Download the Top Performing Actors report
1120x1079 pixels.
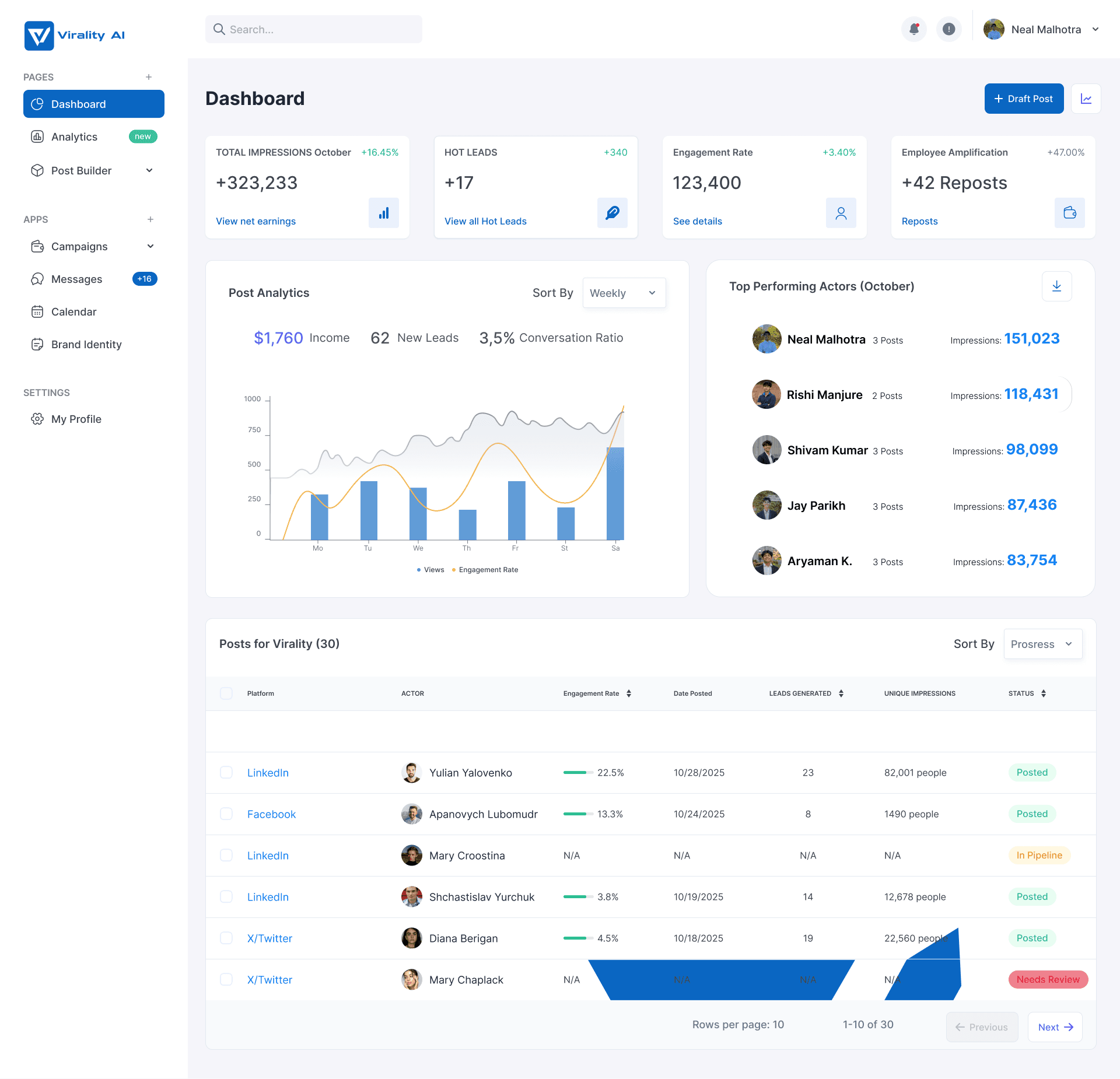(1056, 286)
